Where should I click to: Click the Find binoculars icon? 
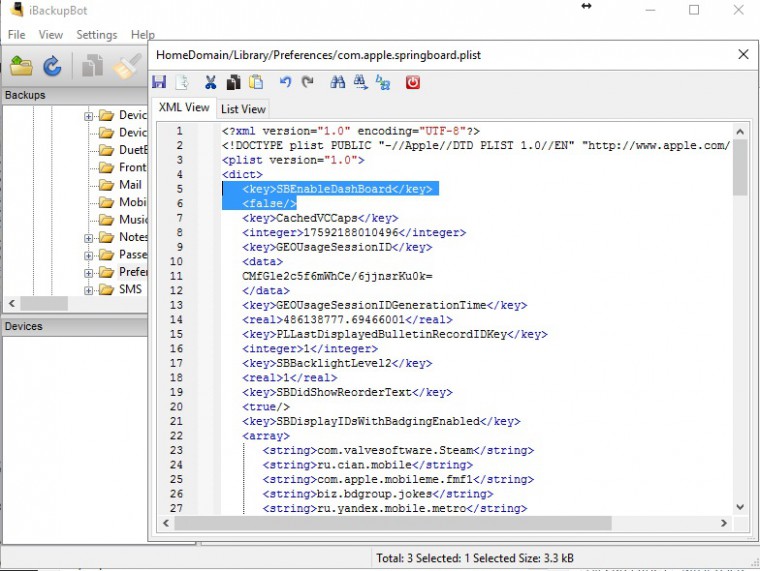point(338,83)
